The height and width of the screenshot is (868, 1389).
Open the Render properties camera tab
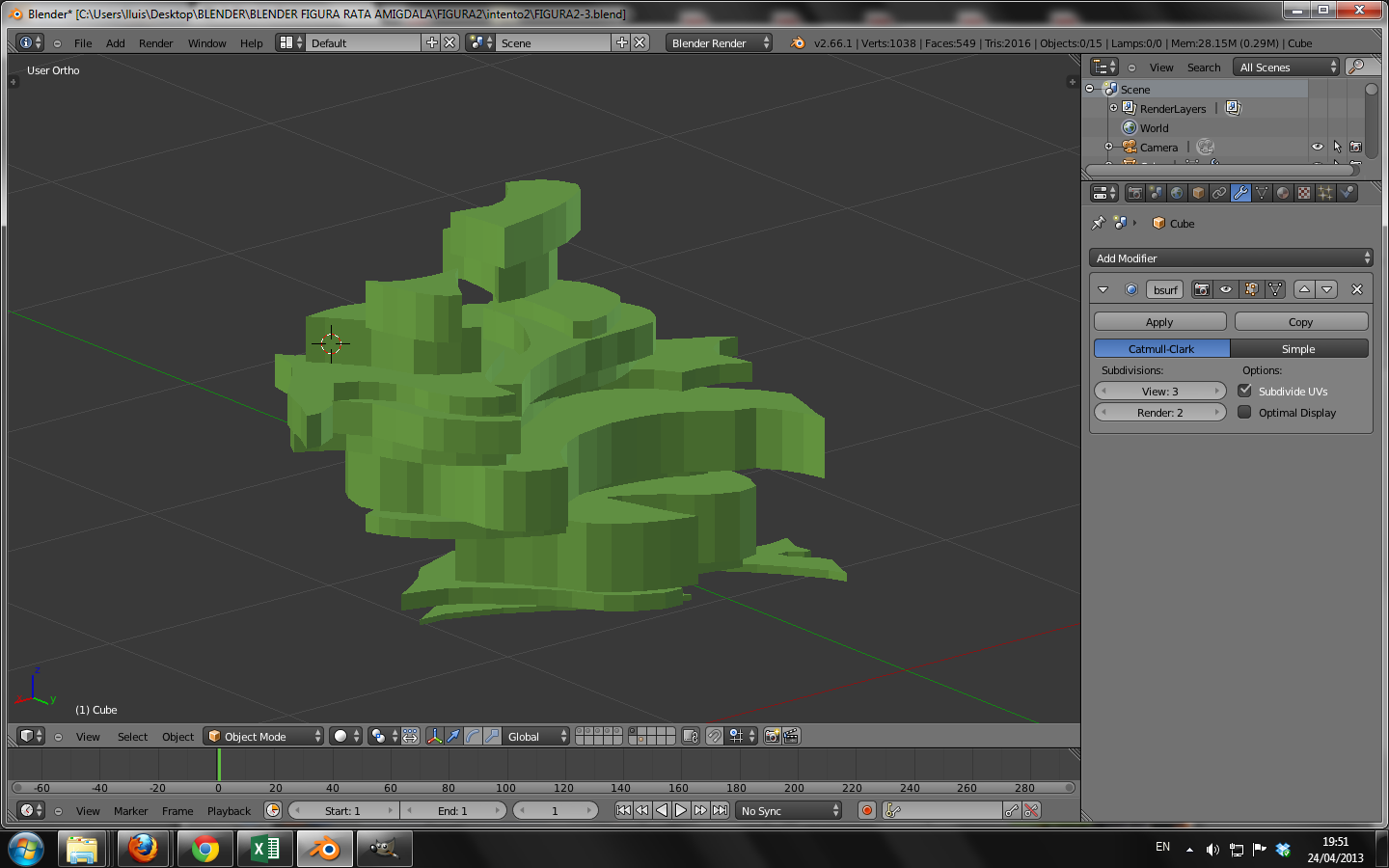coord(1135,193)
